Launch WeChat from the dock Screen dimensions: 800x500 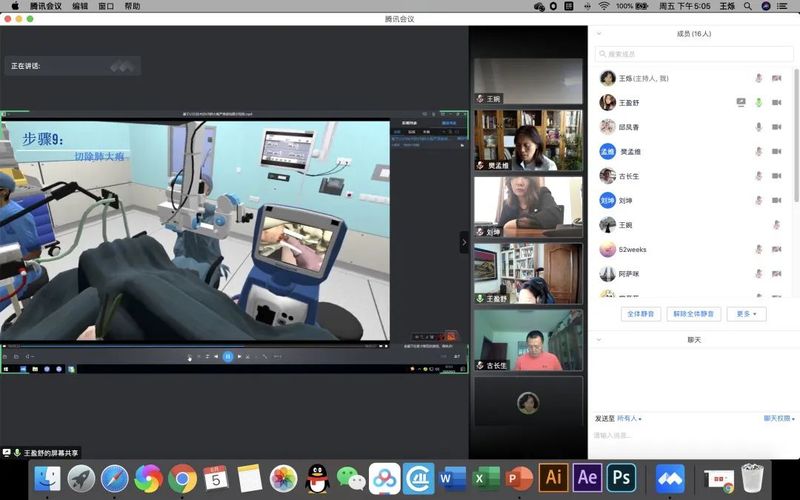coord(351,478)
